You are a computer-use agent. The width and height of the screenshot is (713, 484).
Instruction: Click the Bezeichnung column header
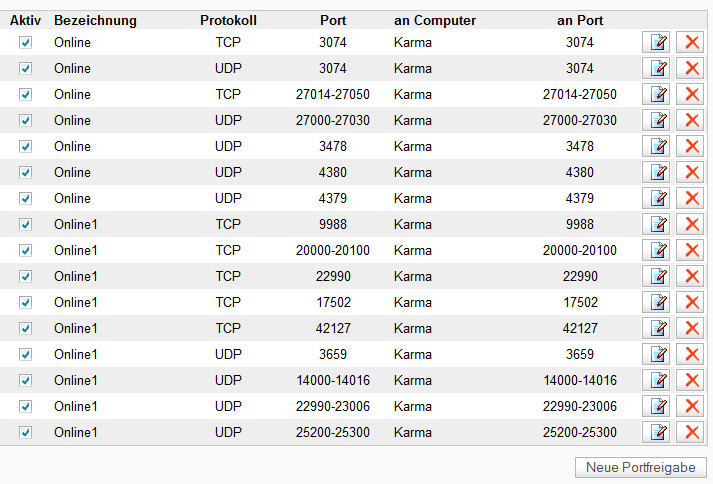(95, 20)
